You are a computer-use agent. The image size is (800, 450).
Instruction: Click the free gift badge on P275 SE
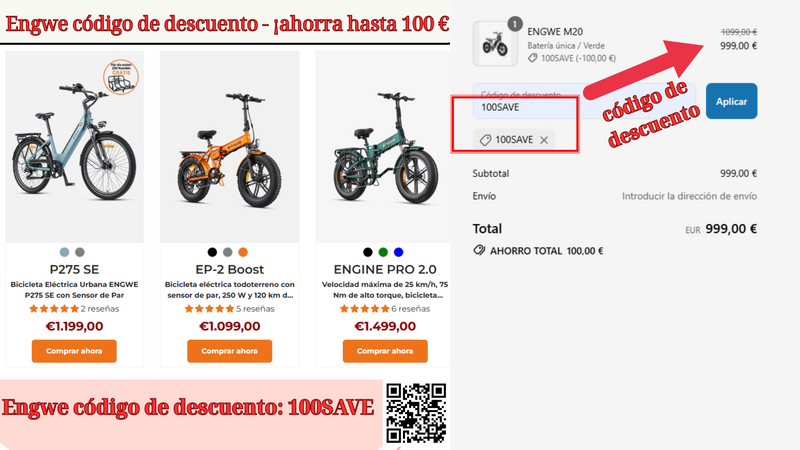coord(121,77)
